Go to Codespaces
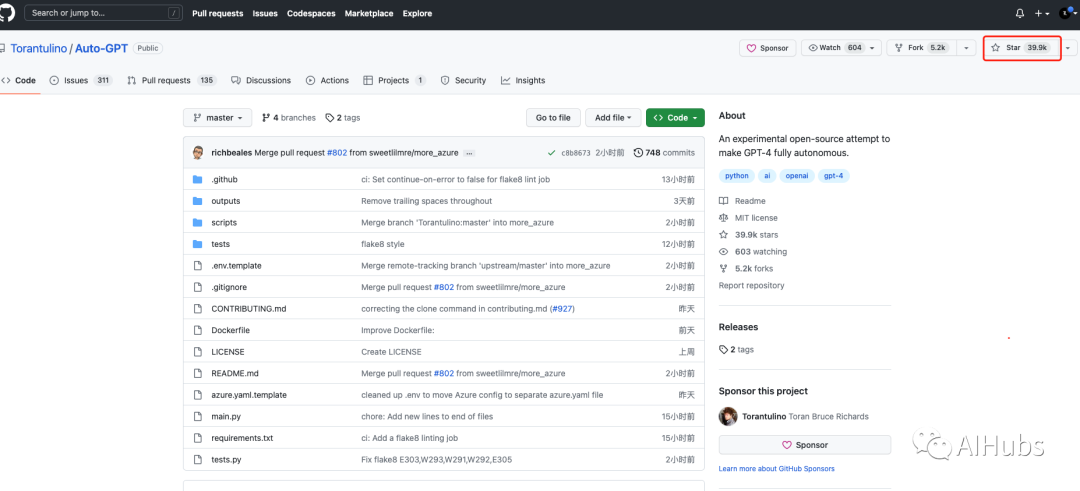The image size is (1080, 491). pos(311,13)
